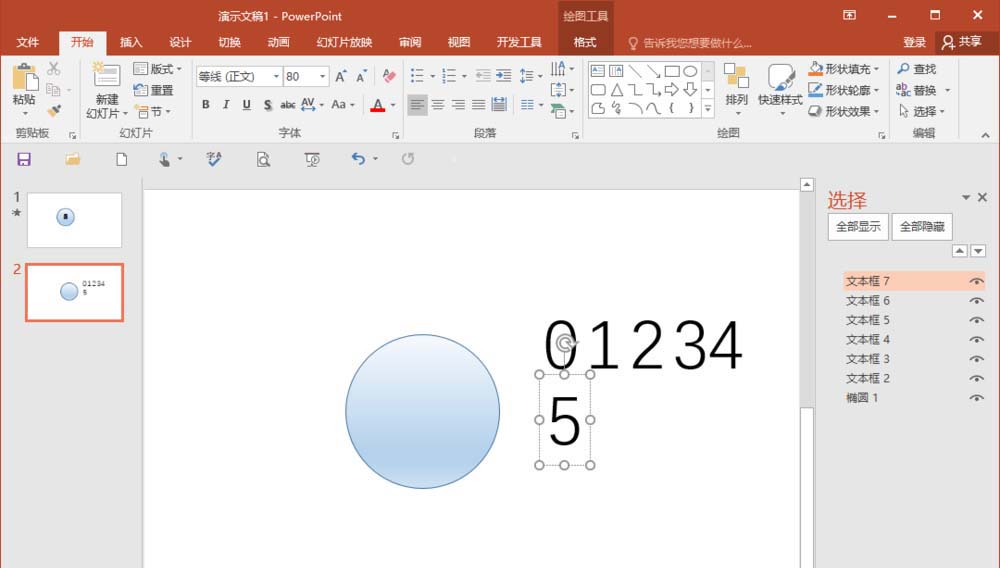1000x568 pixels.
Task: Click the clear formatting eraser icon
Action: (x=389, y=76)
